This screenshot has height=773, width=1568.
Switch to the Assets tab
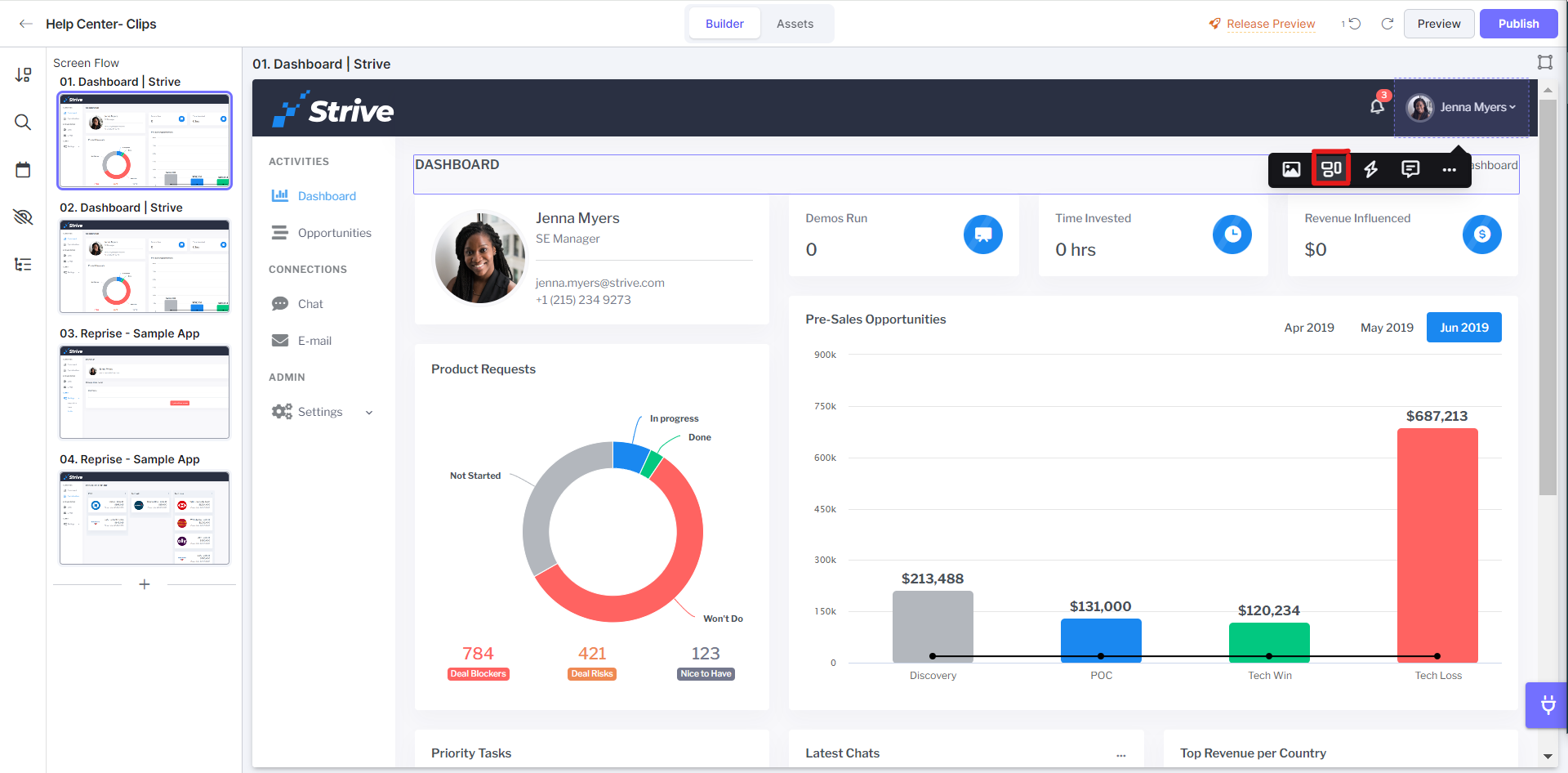coord(795,24)
